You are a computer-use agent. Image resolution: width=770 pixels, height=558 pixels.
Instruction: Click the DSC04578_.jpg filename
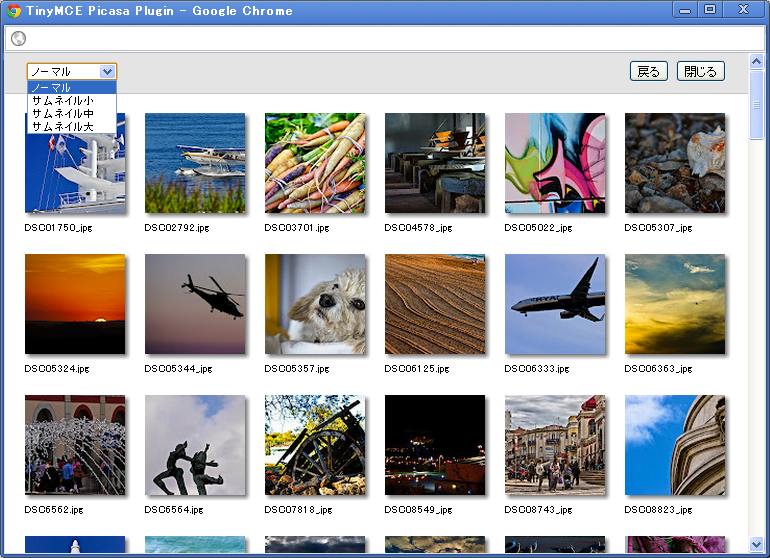418,228
